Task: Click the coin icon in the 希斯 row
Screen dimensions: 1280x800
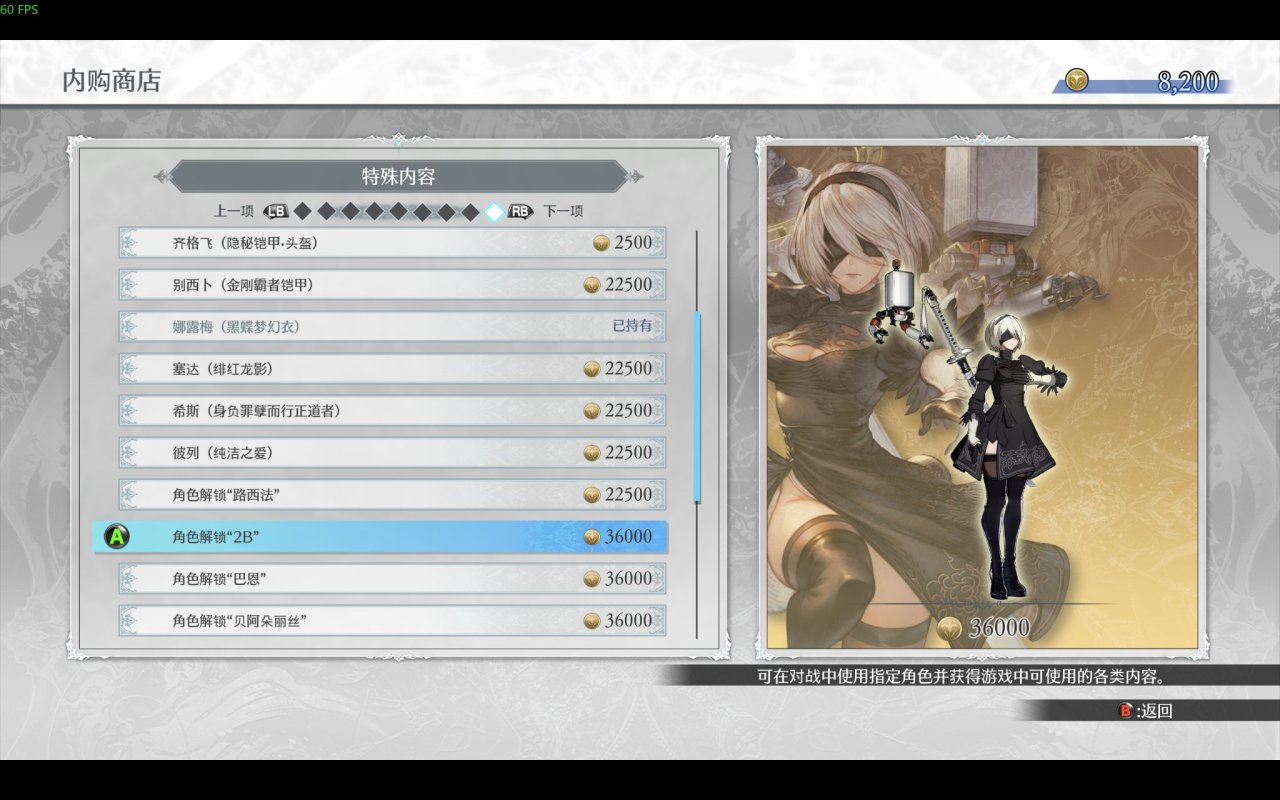Action: point(592,411)
